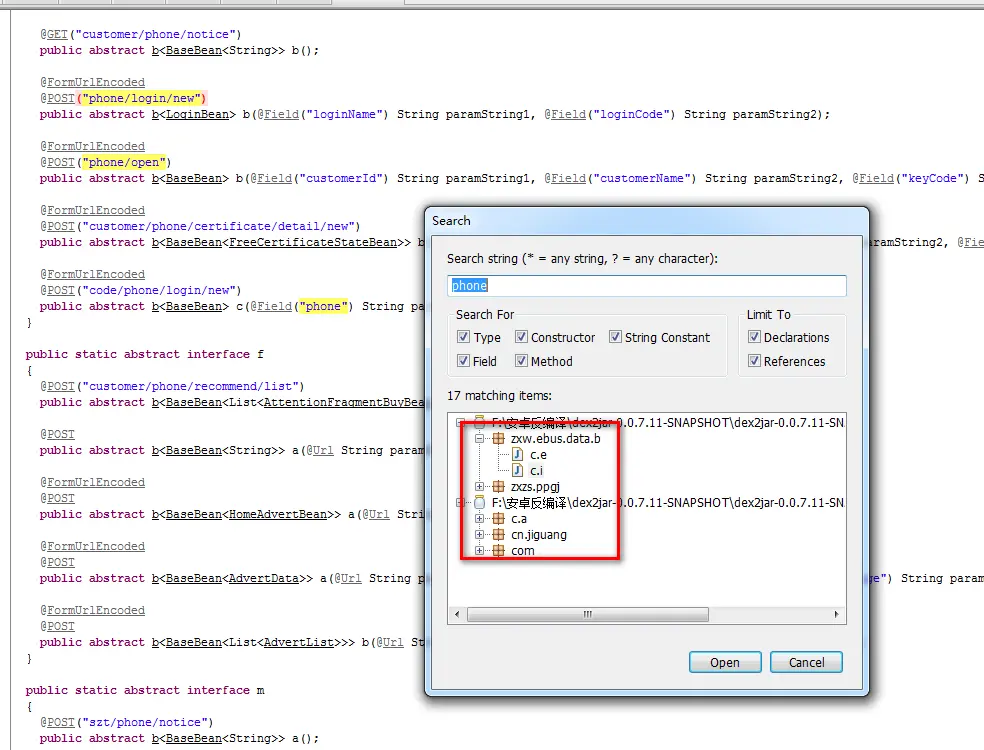This screenshot has height=750, width=984.
Task: Click the "customer/phone/notice" string
Action: [156, 34]
